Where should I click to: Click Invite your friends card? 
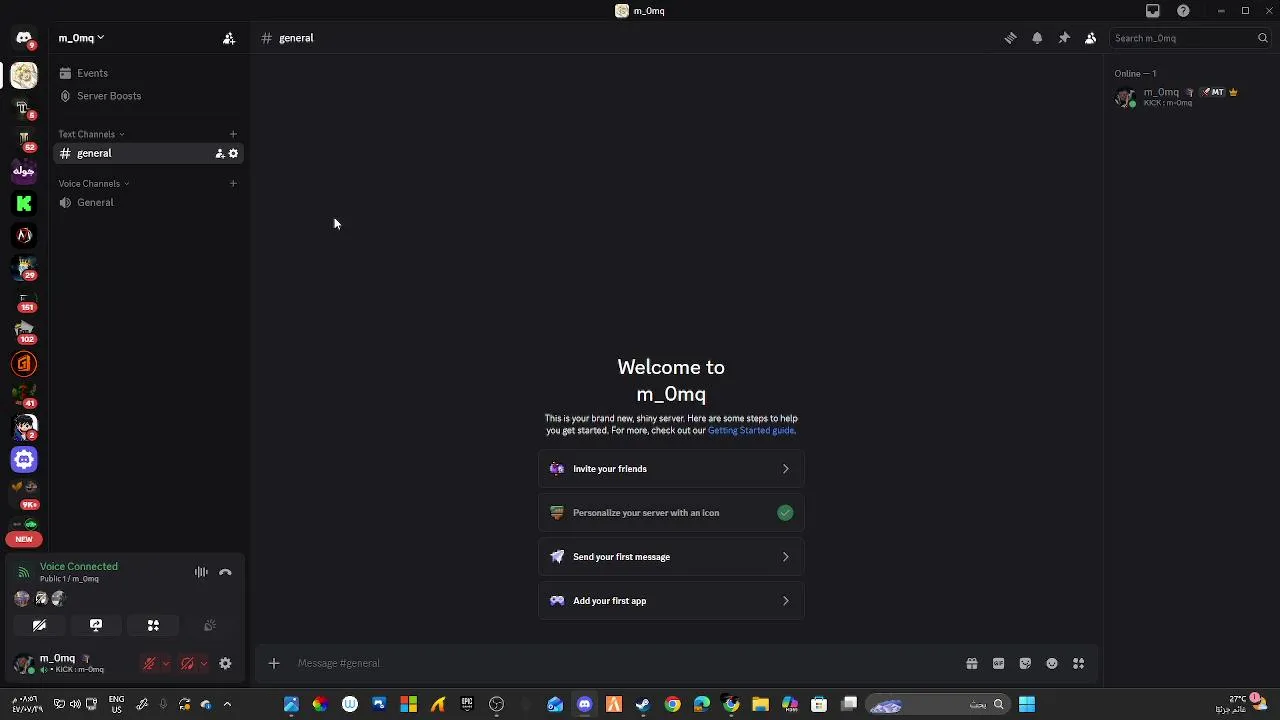(x=671, y=469)
